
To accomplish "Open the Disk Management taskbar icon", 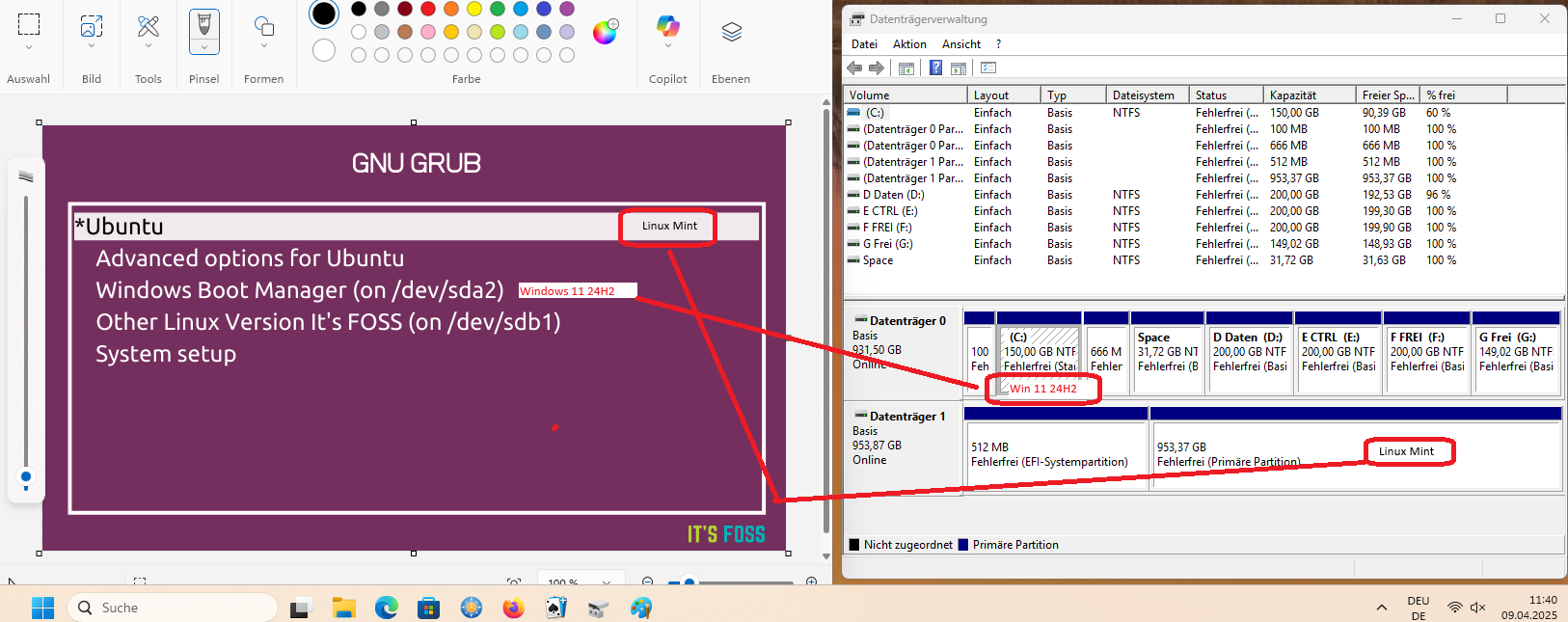I will (x=598, y=608).
